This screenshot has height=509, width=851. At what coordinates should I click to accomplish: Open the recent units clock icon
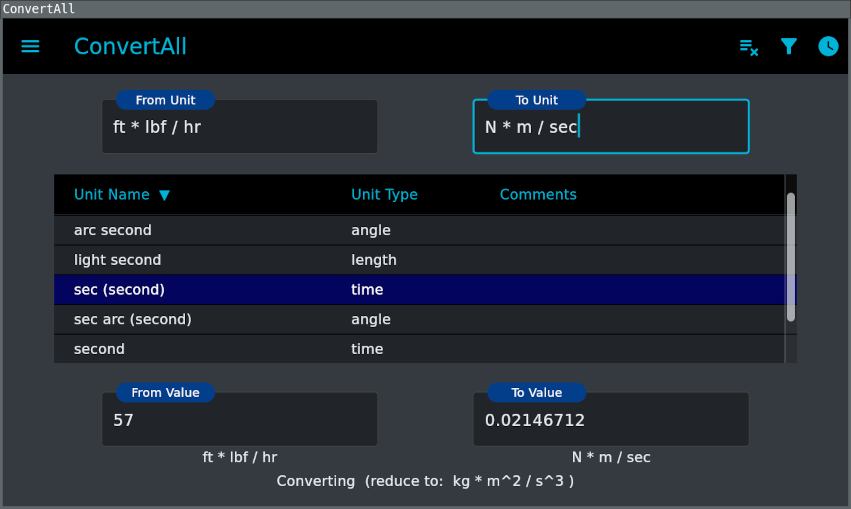click(x=828, y=46)
